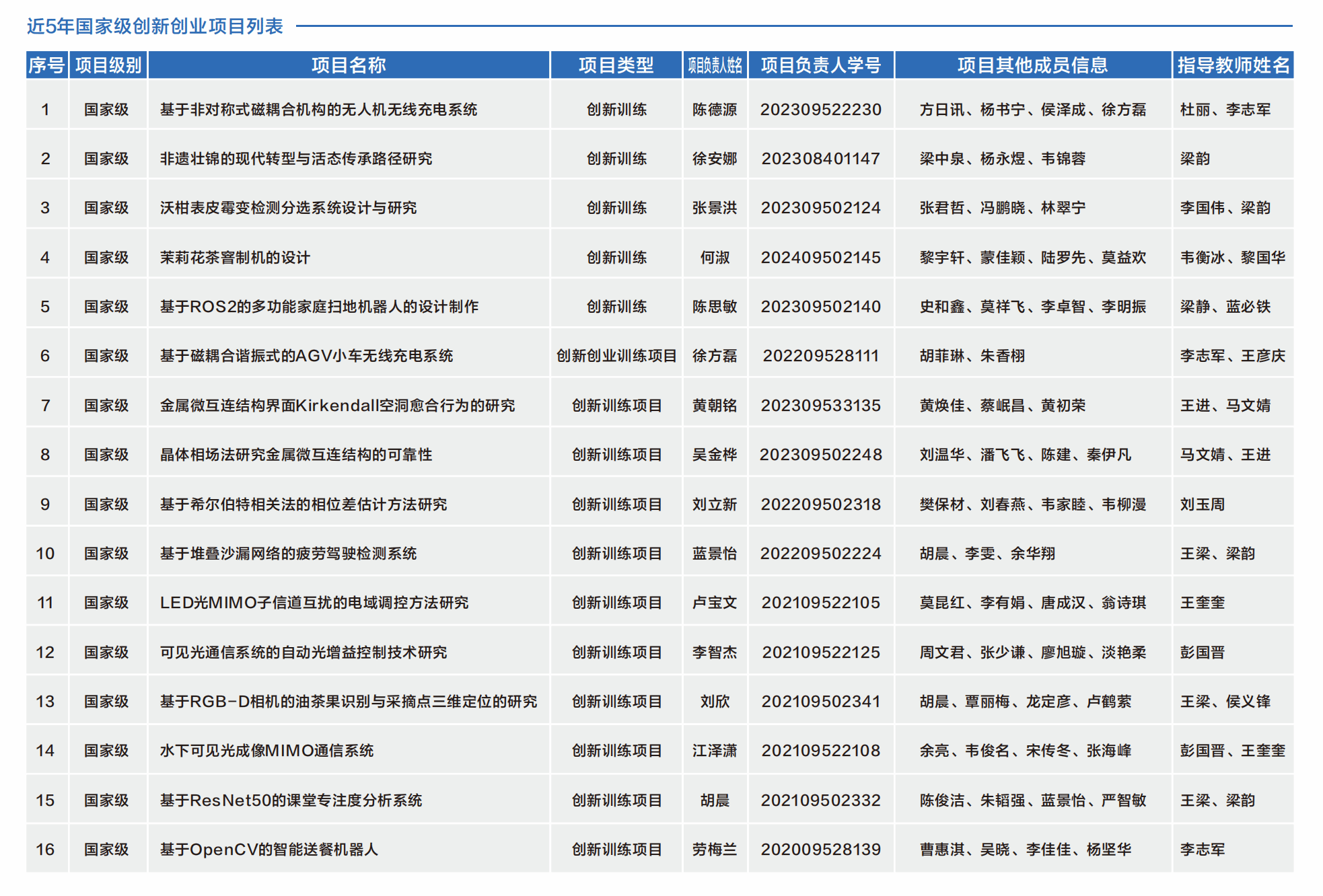The height and width of the screenshot is (896, 1323).
Task: Select members cell 胡菲琳、朱香栩
Action: click(x=972, y=356)
